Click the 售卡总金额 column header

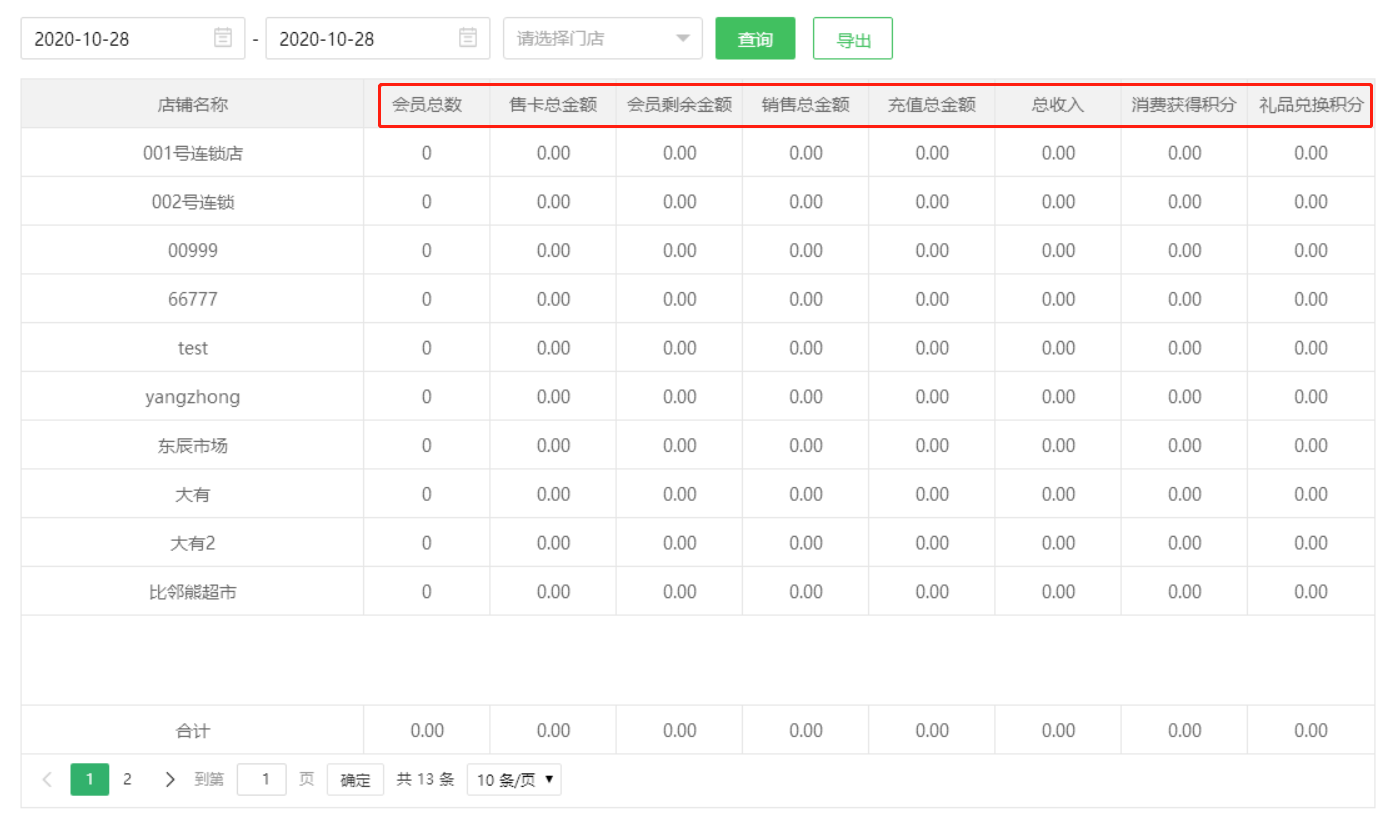click(x=553, y=104)
